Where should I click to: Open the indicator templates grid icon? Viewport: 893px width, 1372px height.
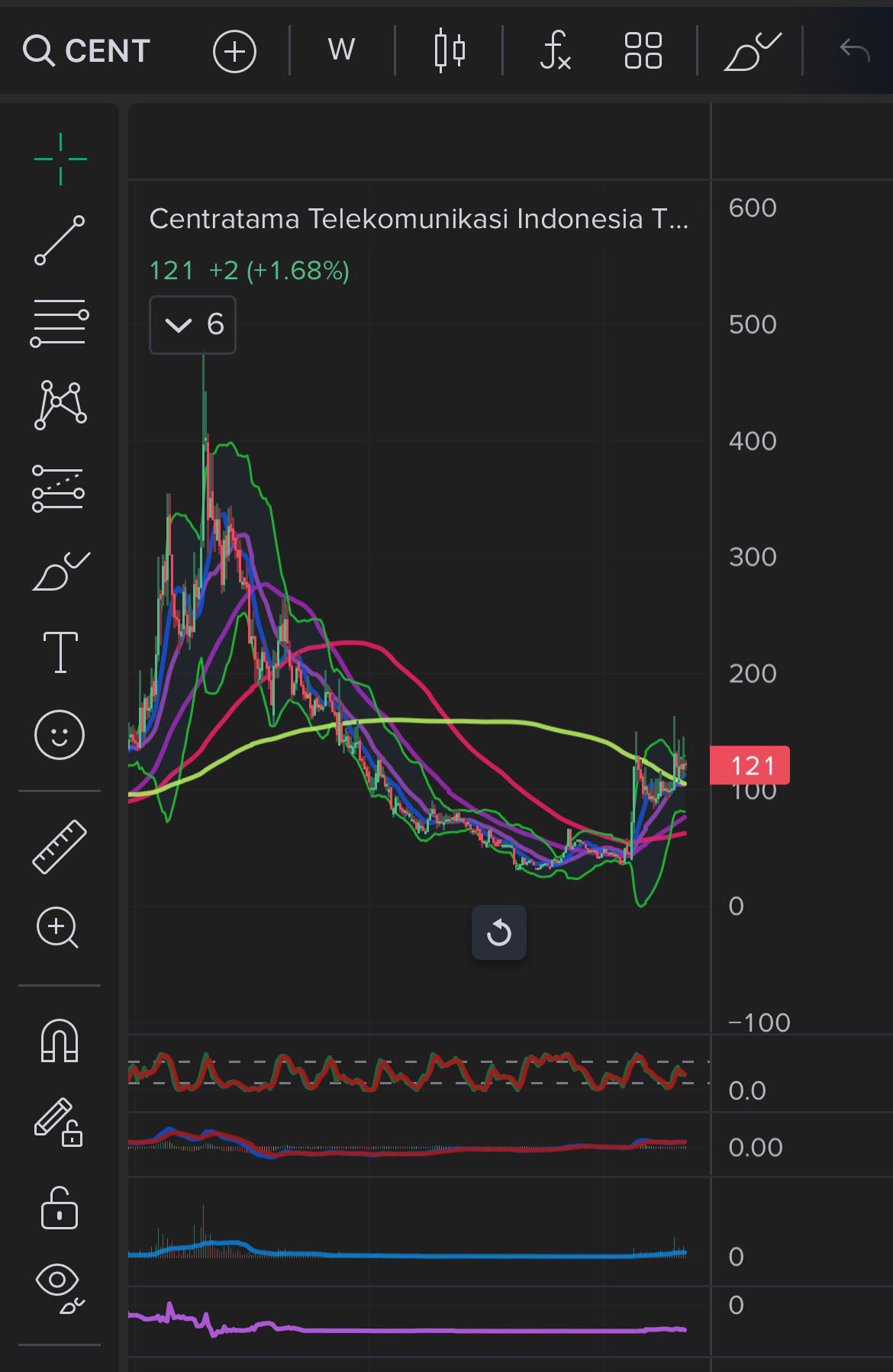[x=643, y=50]
